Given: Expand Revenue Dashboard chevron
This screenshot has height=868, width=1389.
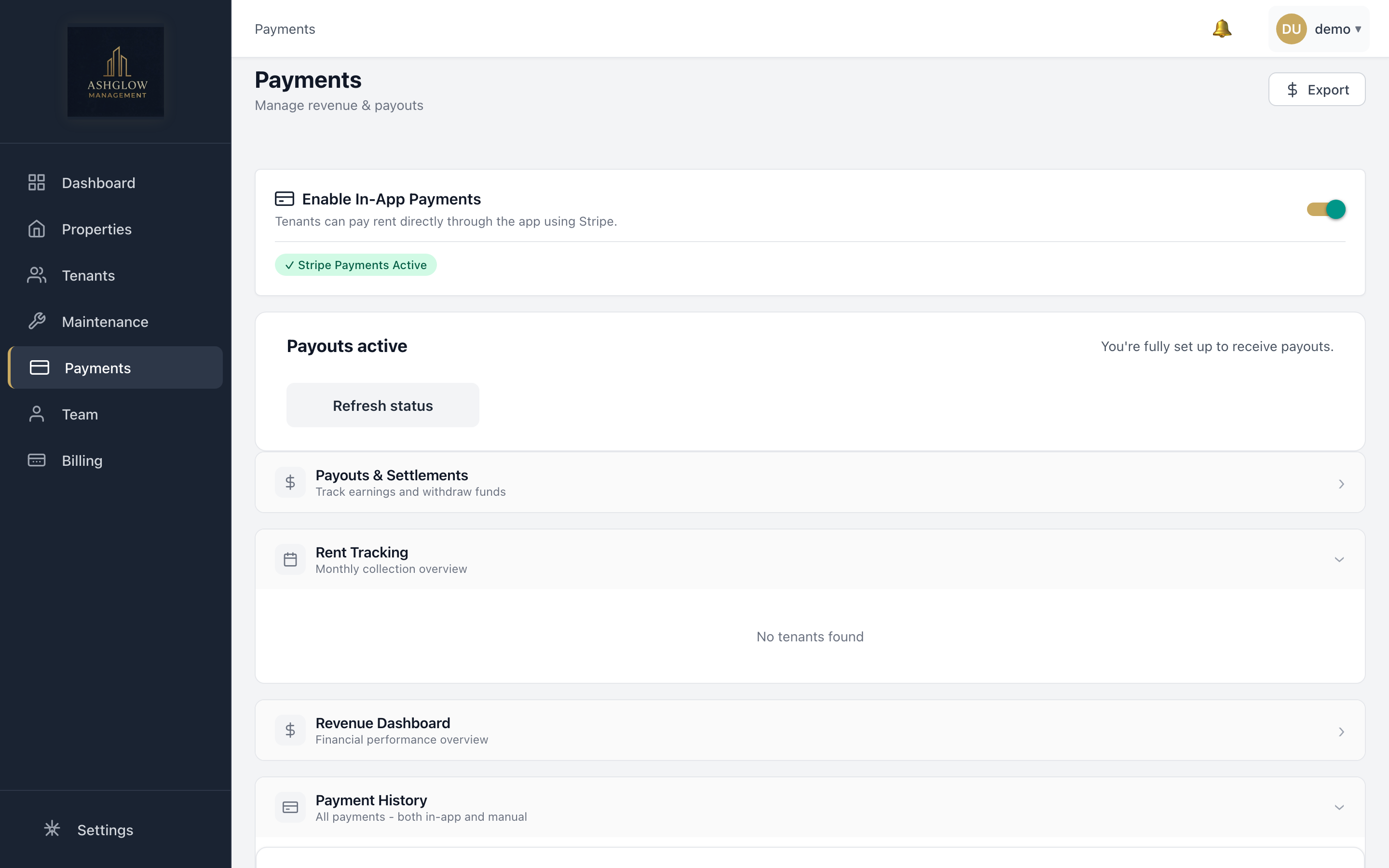Looking at the screenshot, I should click(1341, 732).
